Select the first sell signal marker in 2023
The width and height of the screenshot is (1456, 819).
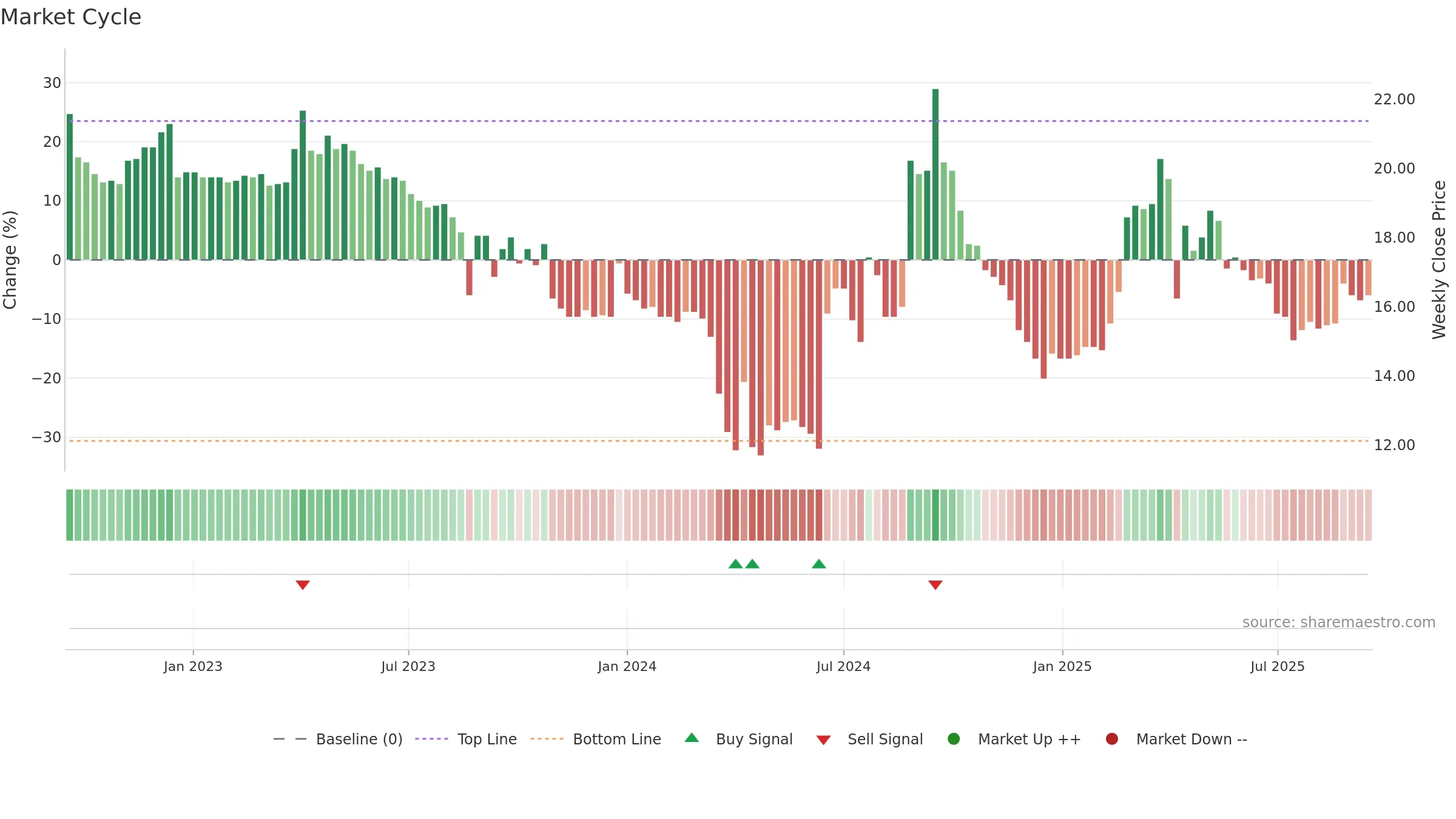(303, 585)
